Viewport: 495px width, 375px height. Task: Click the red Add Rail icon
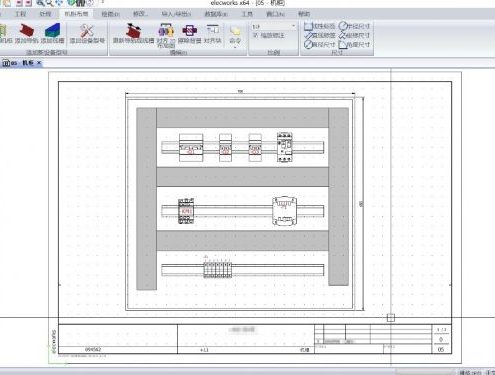coord(27,30)
